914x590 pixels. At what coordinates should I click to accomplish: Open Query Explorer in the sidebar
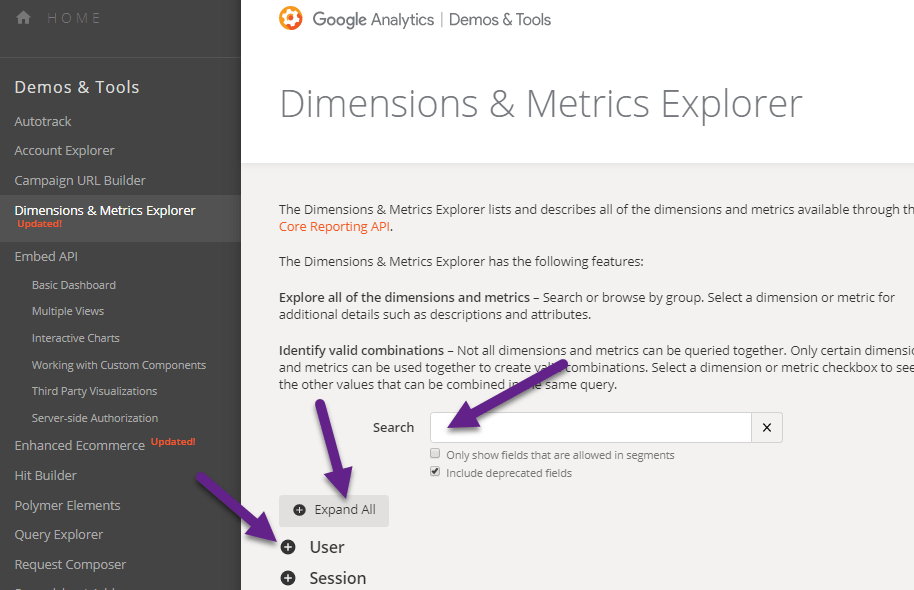[59, 535]
